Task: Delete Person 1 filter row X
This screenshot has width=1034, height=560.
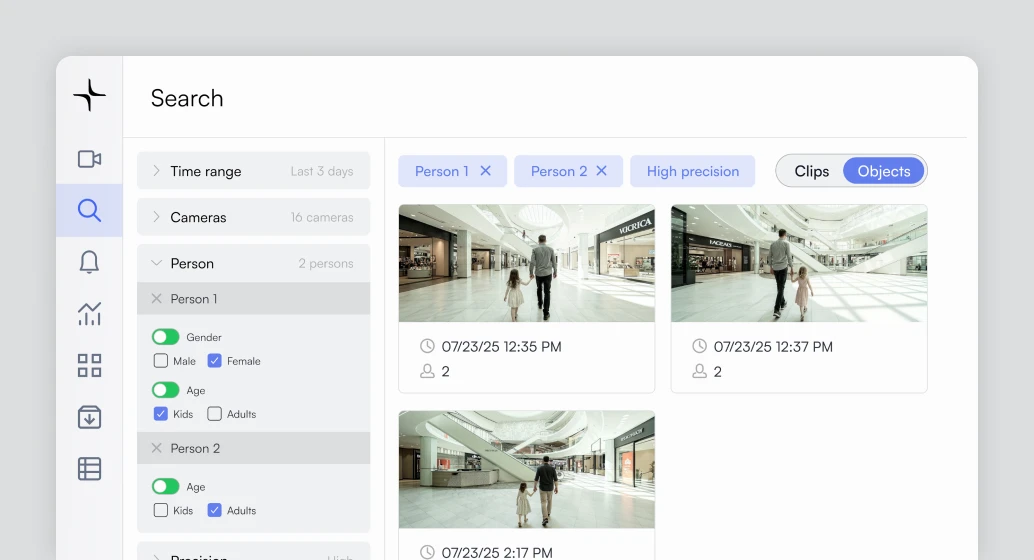Action: pyautogui.click(x=156, y=299)
